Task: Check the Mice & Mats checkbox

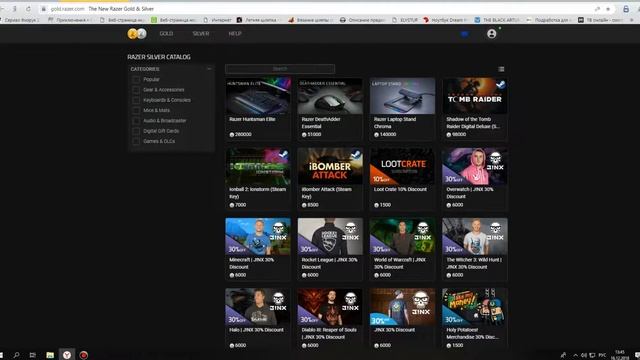Action: tap(136, 110)
